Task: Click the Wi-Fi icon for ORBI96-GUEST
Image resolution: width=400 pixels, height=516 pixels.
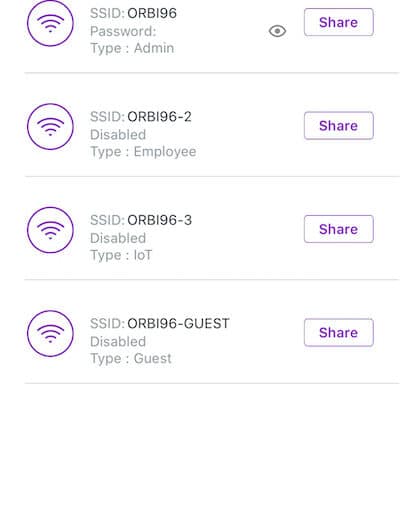Action: point(50,333)
